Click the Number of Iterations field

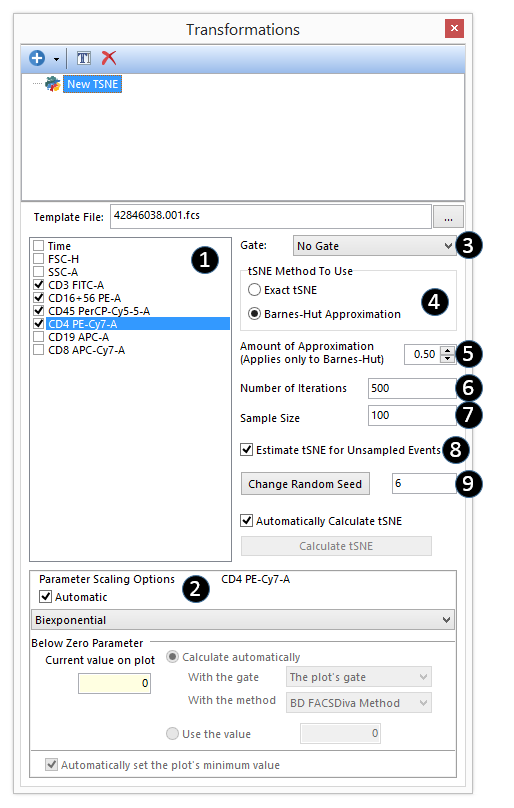(x=412, y=388)
